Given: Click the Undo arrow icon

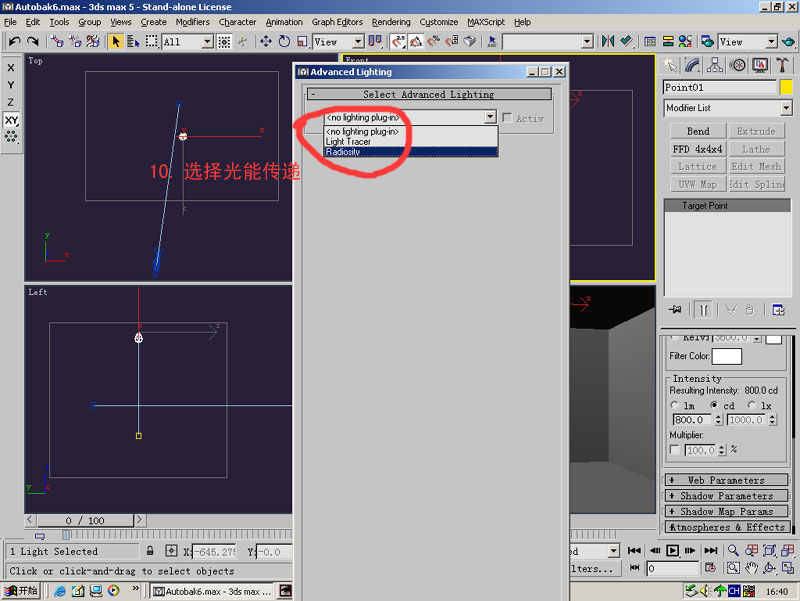Looking at the screenshot, I should pos(14,41).
